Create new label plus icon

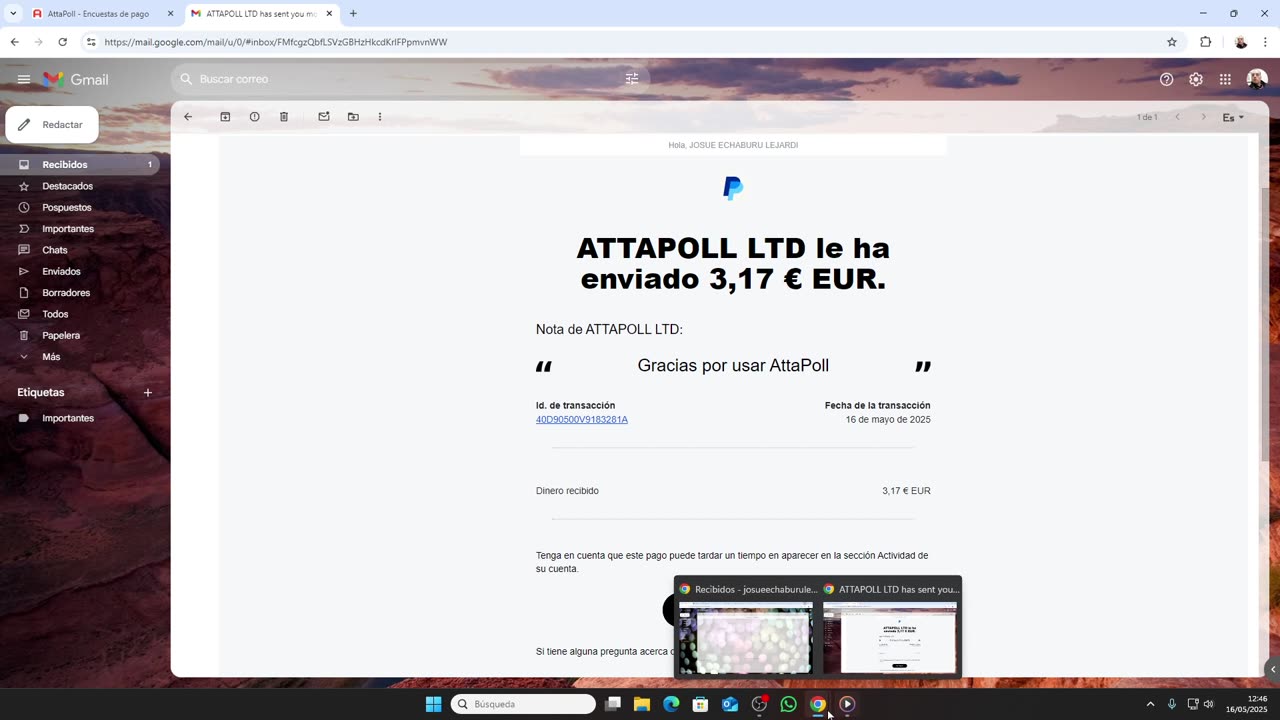[x=148, y=393]
